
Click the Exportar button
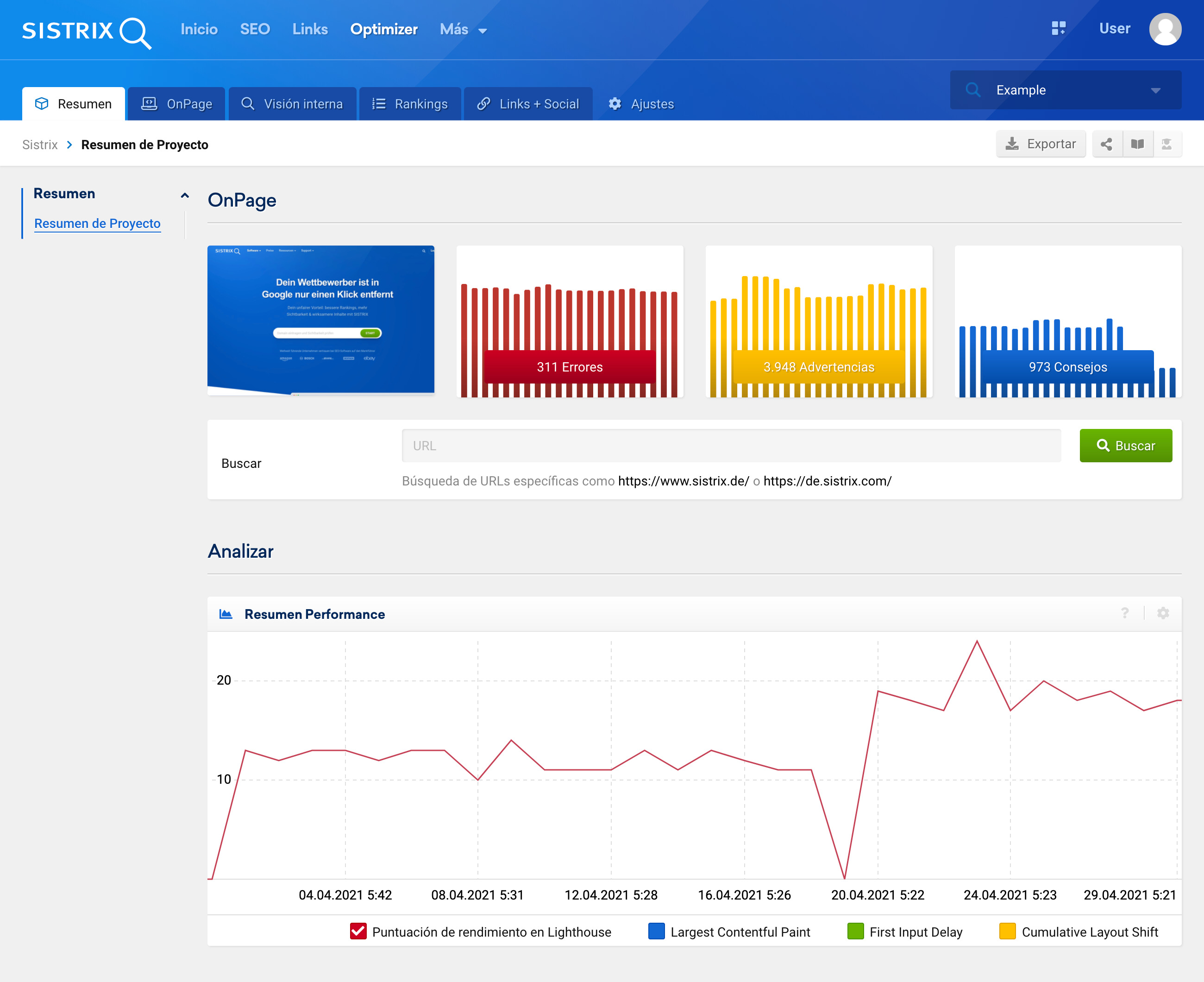pos(1041,144)
